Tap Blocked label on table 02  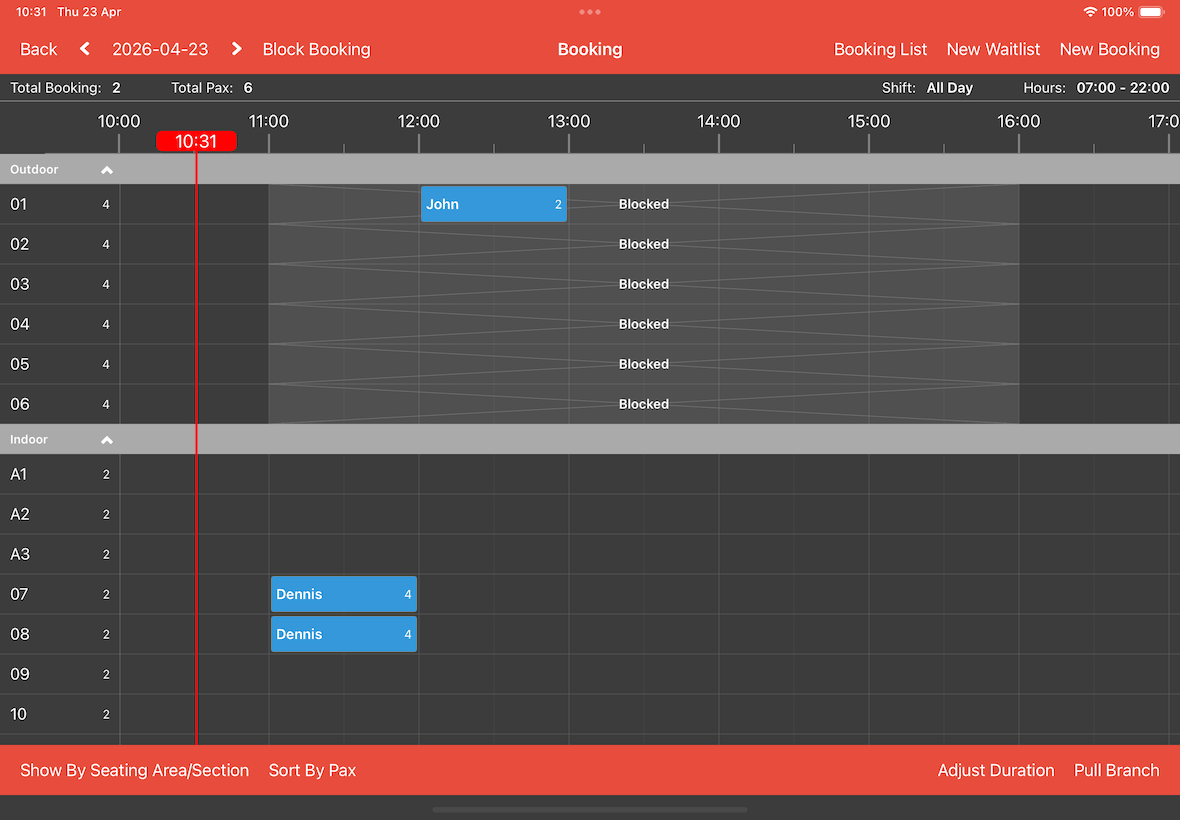click(x=643, y=244)
